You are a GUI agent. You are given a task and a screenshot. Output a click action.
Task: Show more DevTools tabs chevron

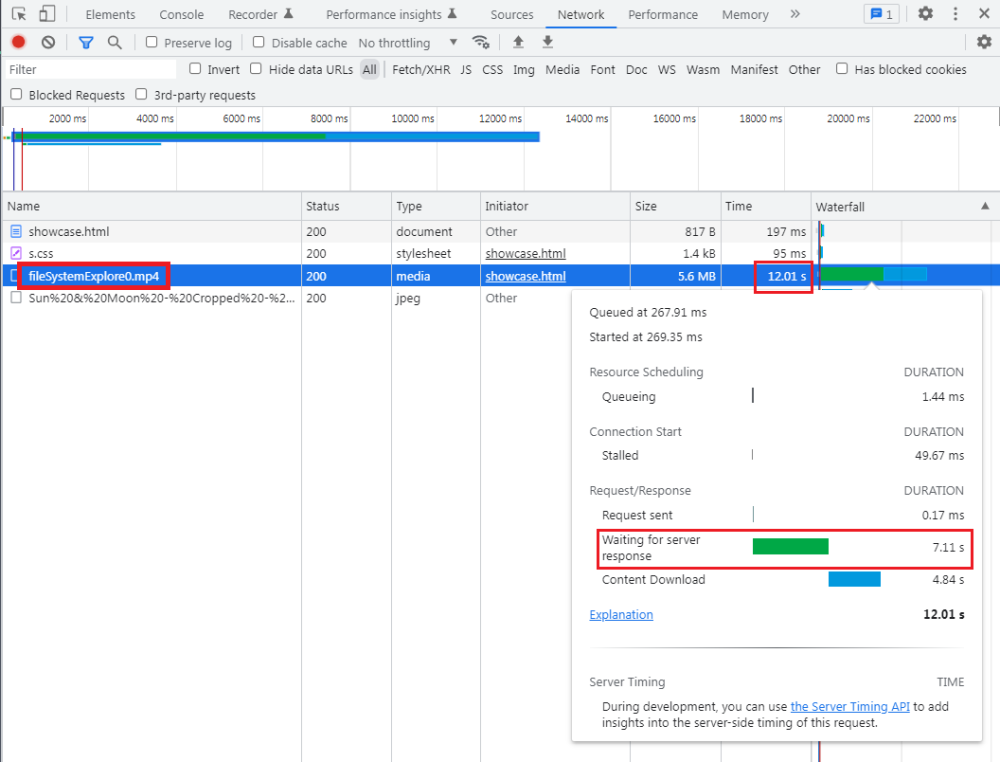[x=795, y=14]
